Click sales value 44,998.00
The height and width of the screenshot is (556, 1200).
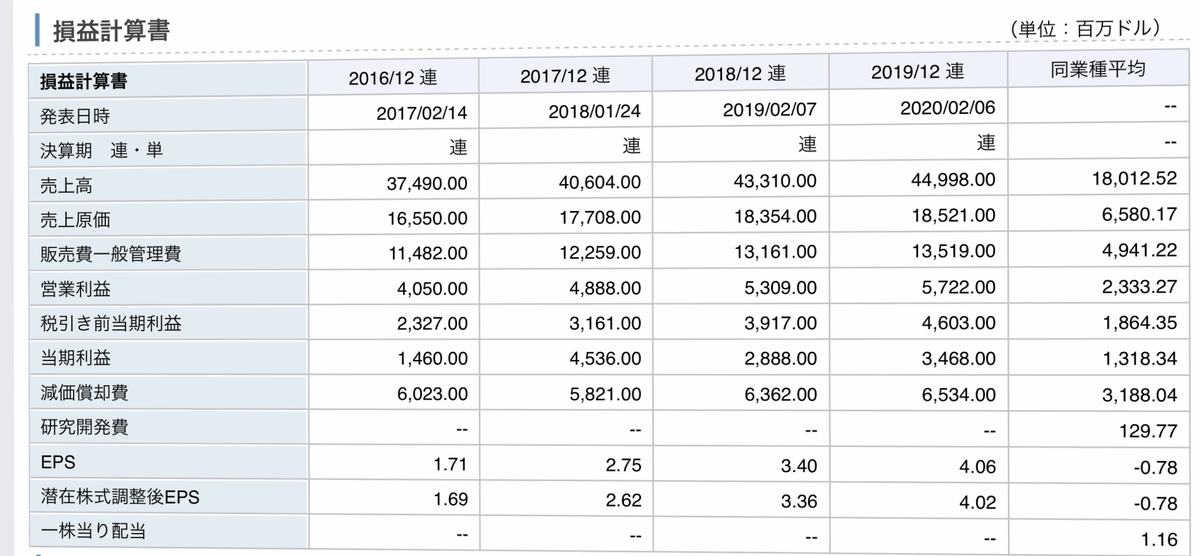click(x=954, y=180)
